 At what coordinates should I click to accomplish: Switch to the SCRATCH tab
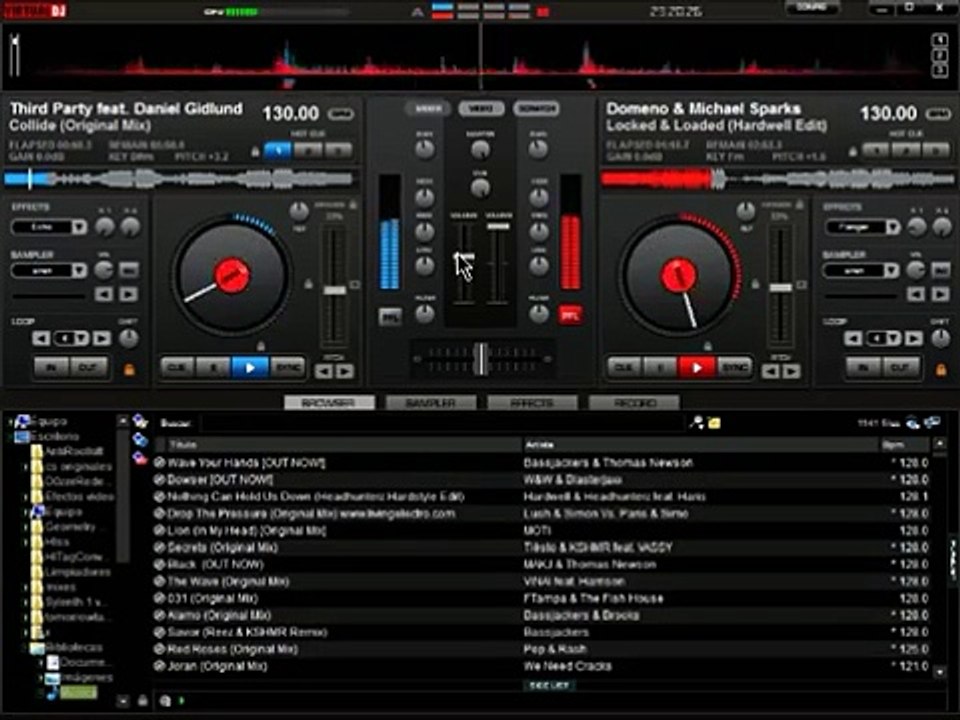[536, 109]
